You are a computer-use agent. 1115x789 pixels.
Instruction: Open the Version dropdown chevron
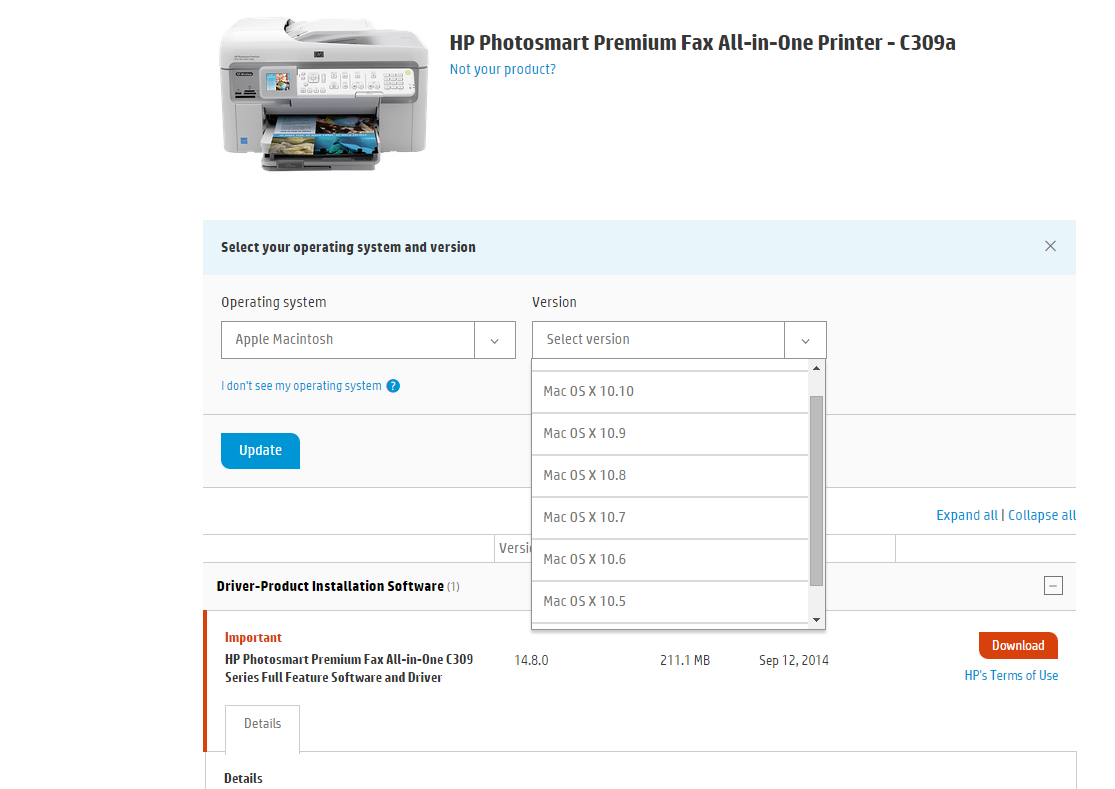coord(805,340)
